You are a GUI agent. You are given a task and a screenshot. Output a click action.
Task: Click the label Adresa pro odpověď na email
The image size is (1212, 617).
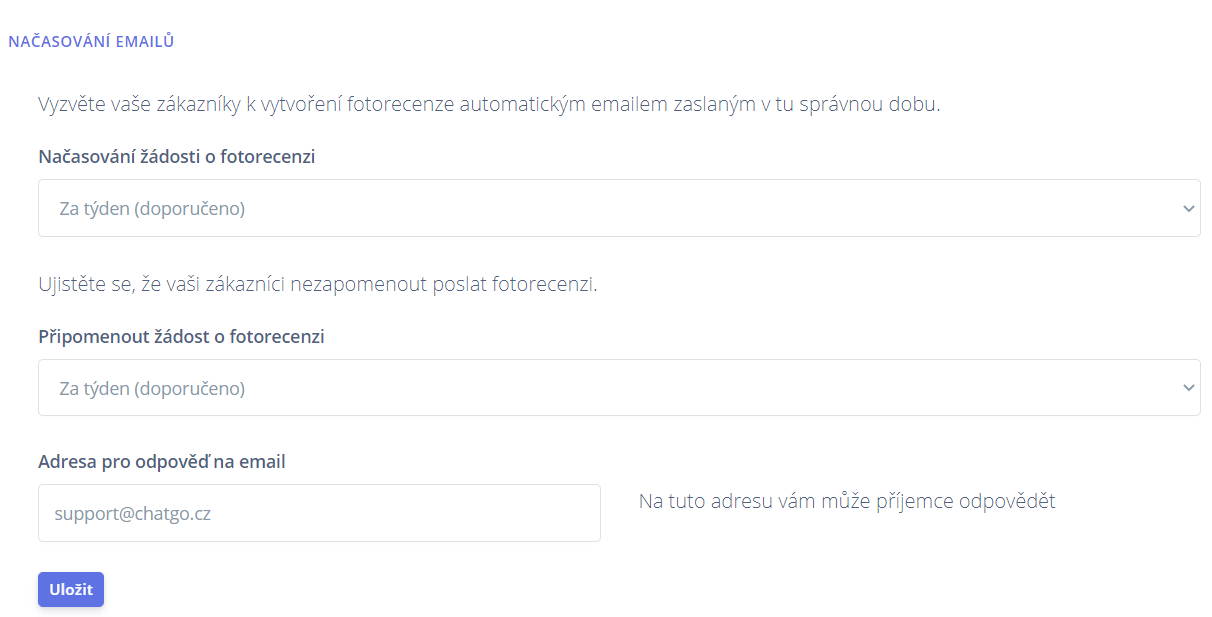[x=162, y=462]
